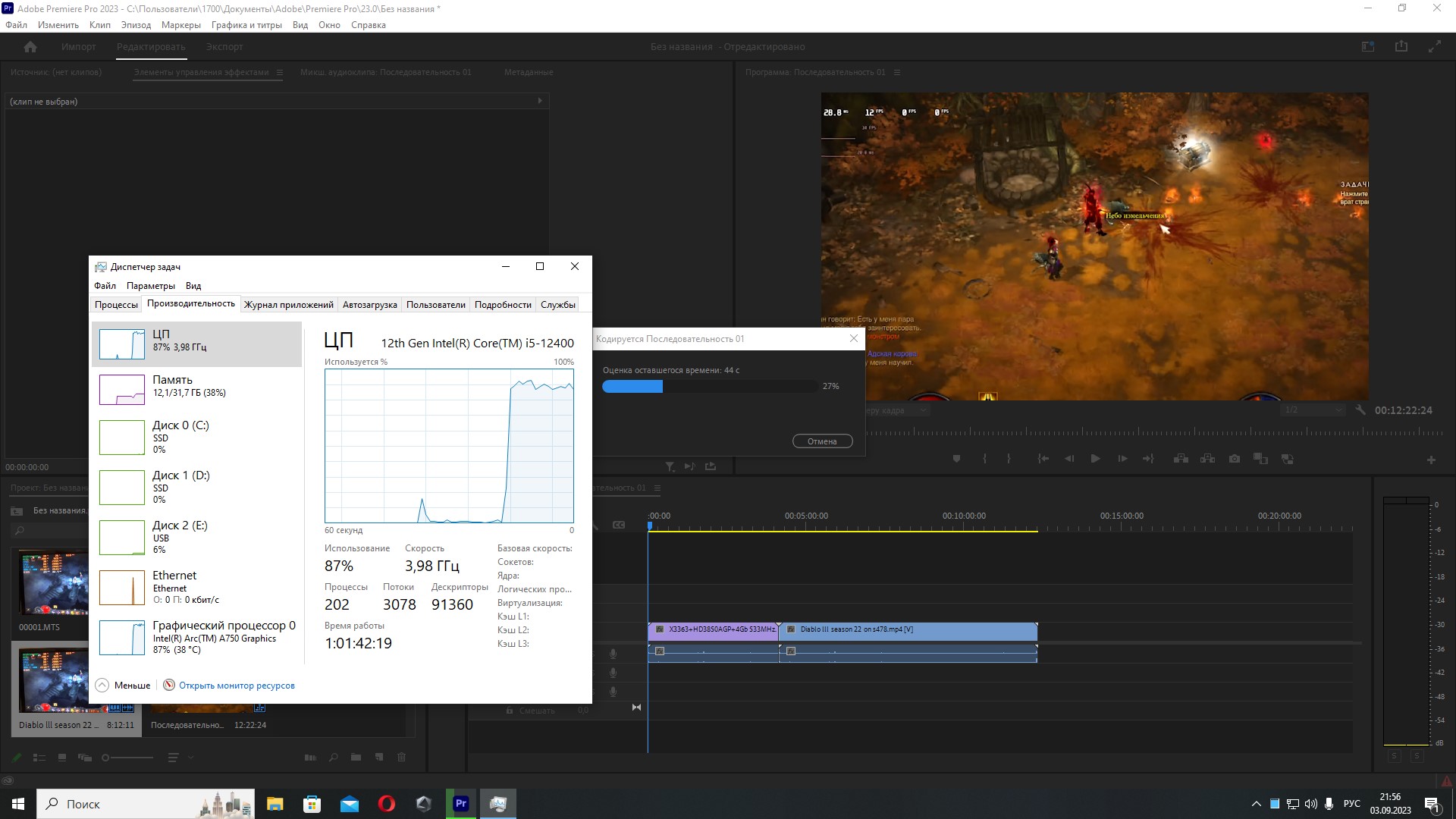Collapse Task Manager with Меньше chevron

(102, 686)
